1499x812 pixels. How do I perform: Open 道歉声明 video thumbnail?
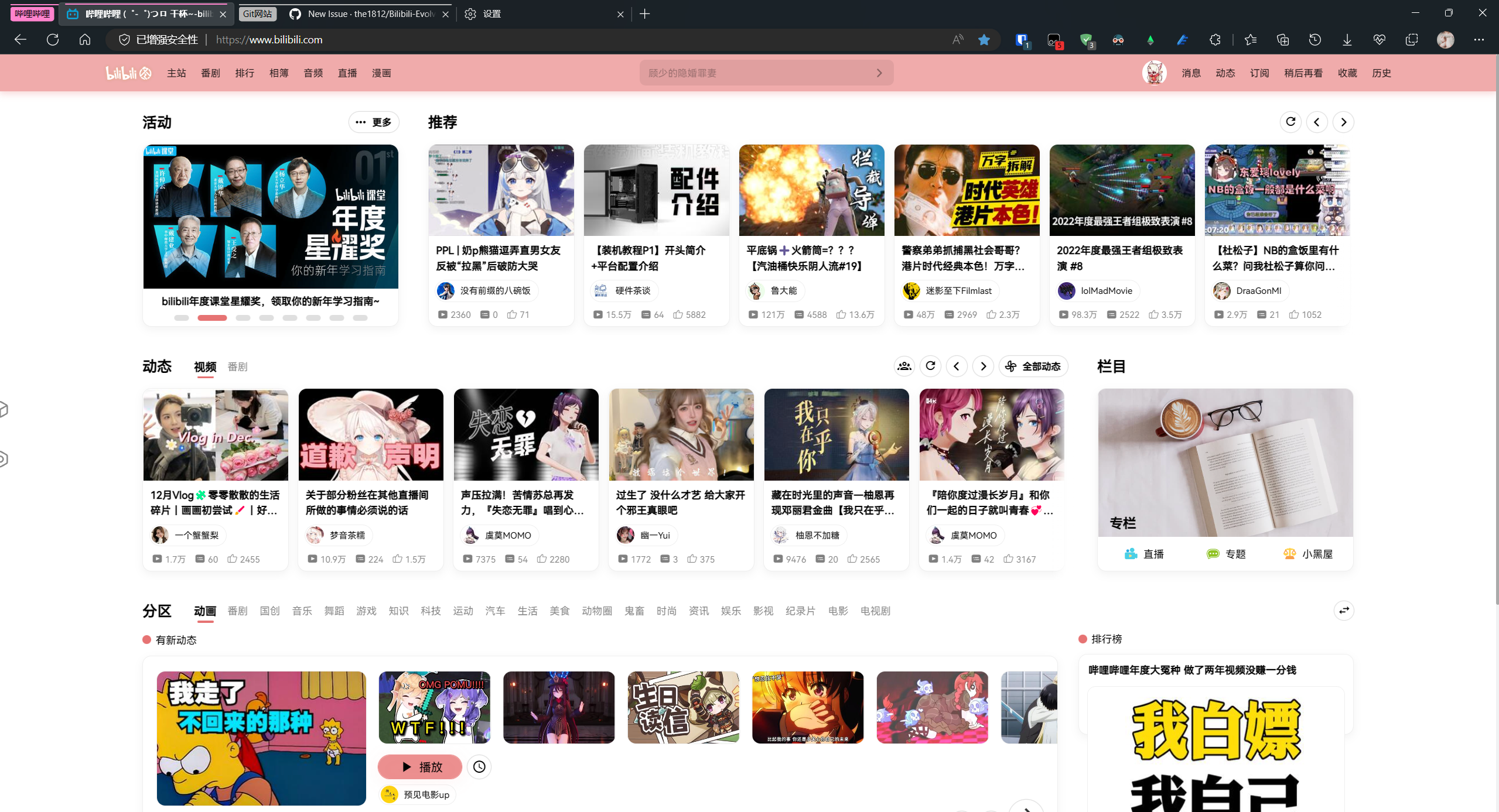point(371,434)
